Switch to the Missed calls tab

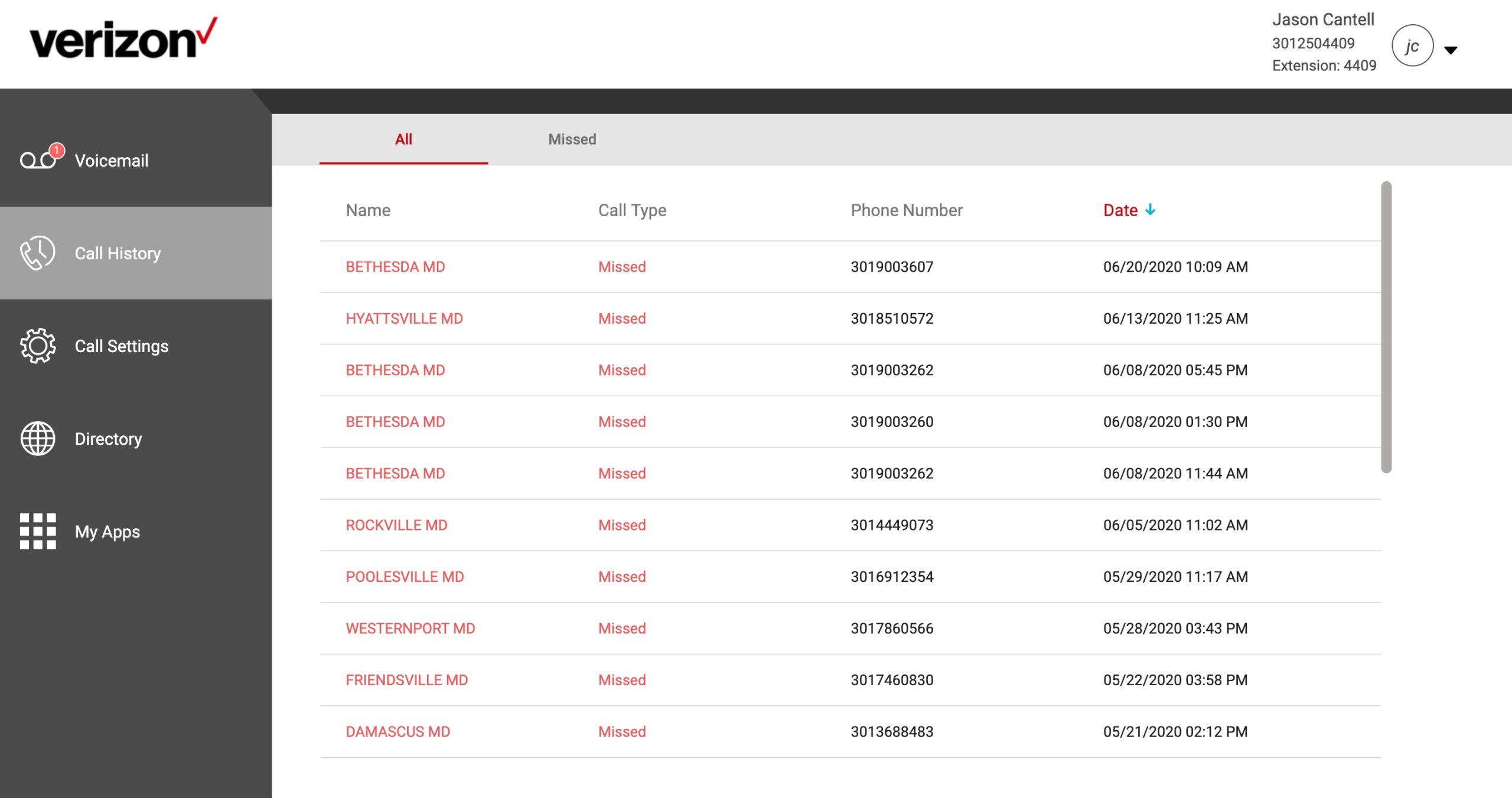[x=572, y=139]
